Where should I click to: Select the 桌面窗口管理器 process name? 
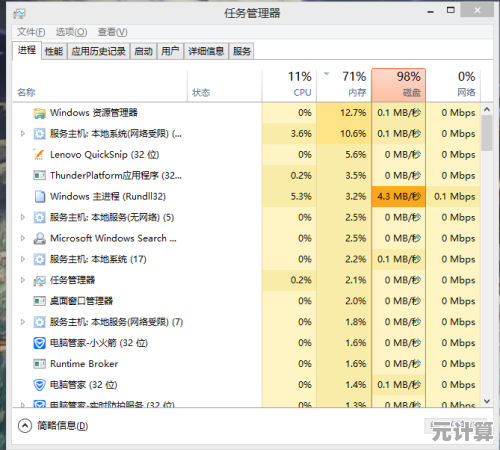[x=81, y=301]
